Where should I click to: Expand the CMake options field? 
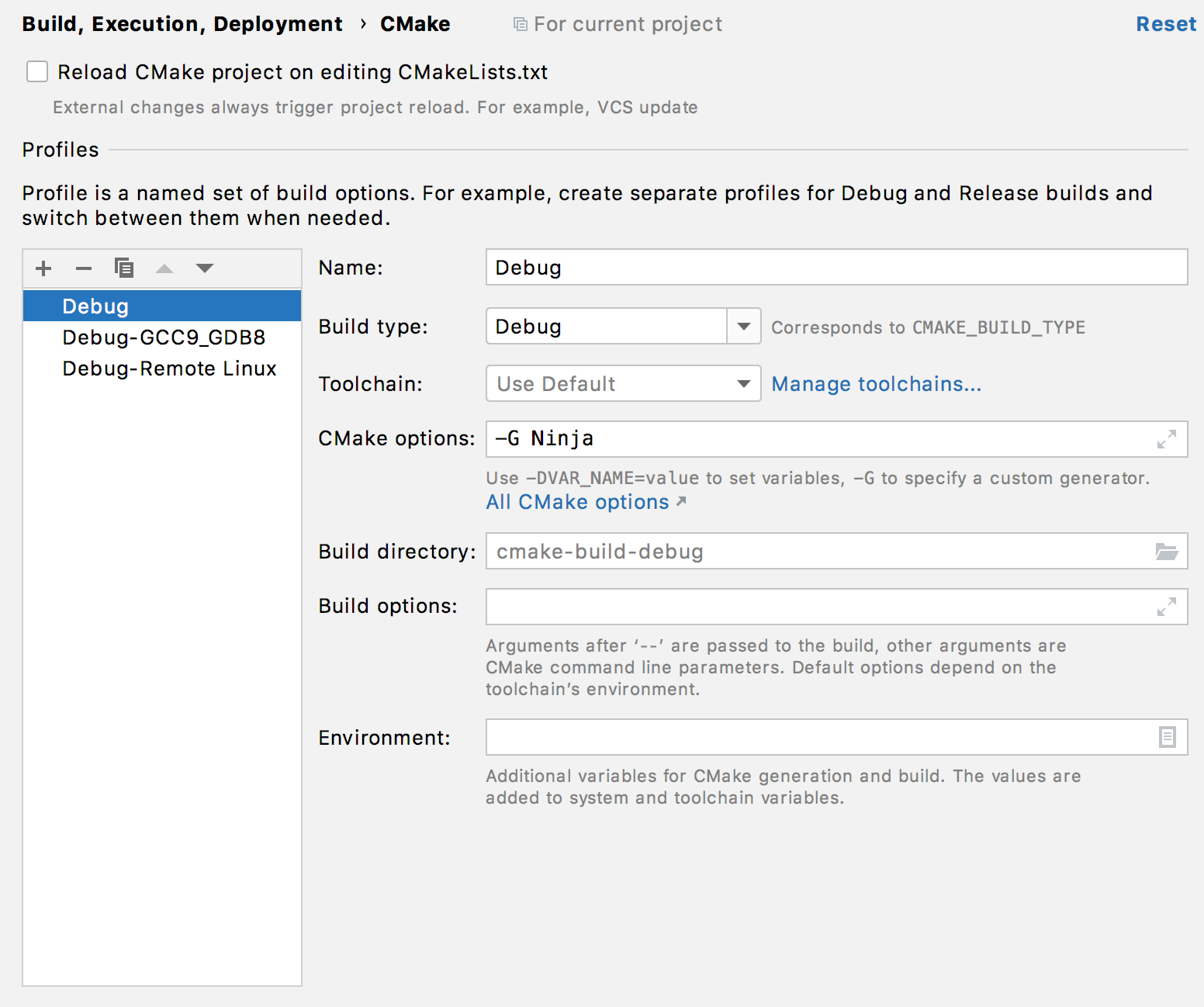tap(1166, 439)
